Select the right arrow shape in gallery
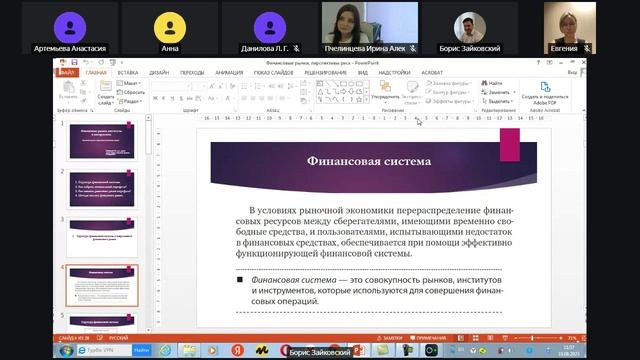The image size is (640, 360). [x=343, y=92]
